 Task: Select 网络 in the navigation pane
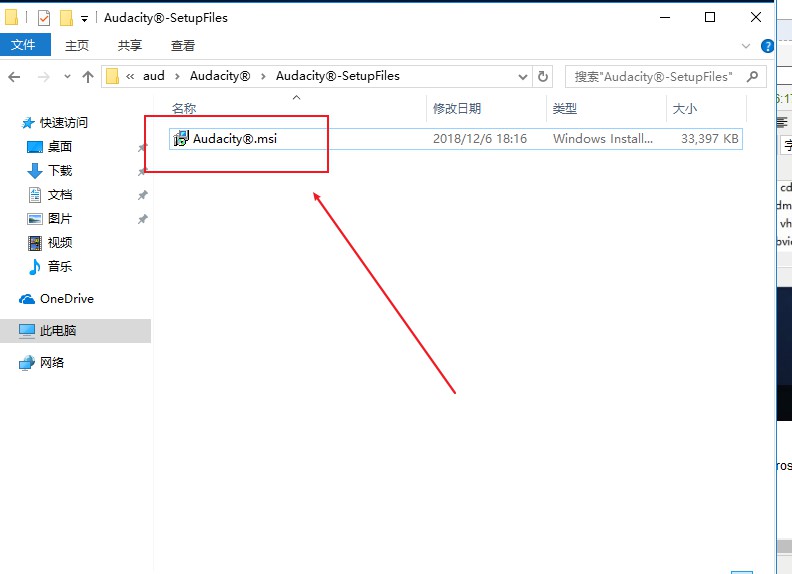[x=52, y=363]
